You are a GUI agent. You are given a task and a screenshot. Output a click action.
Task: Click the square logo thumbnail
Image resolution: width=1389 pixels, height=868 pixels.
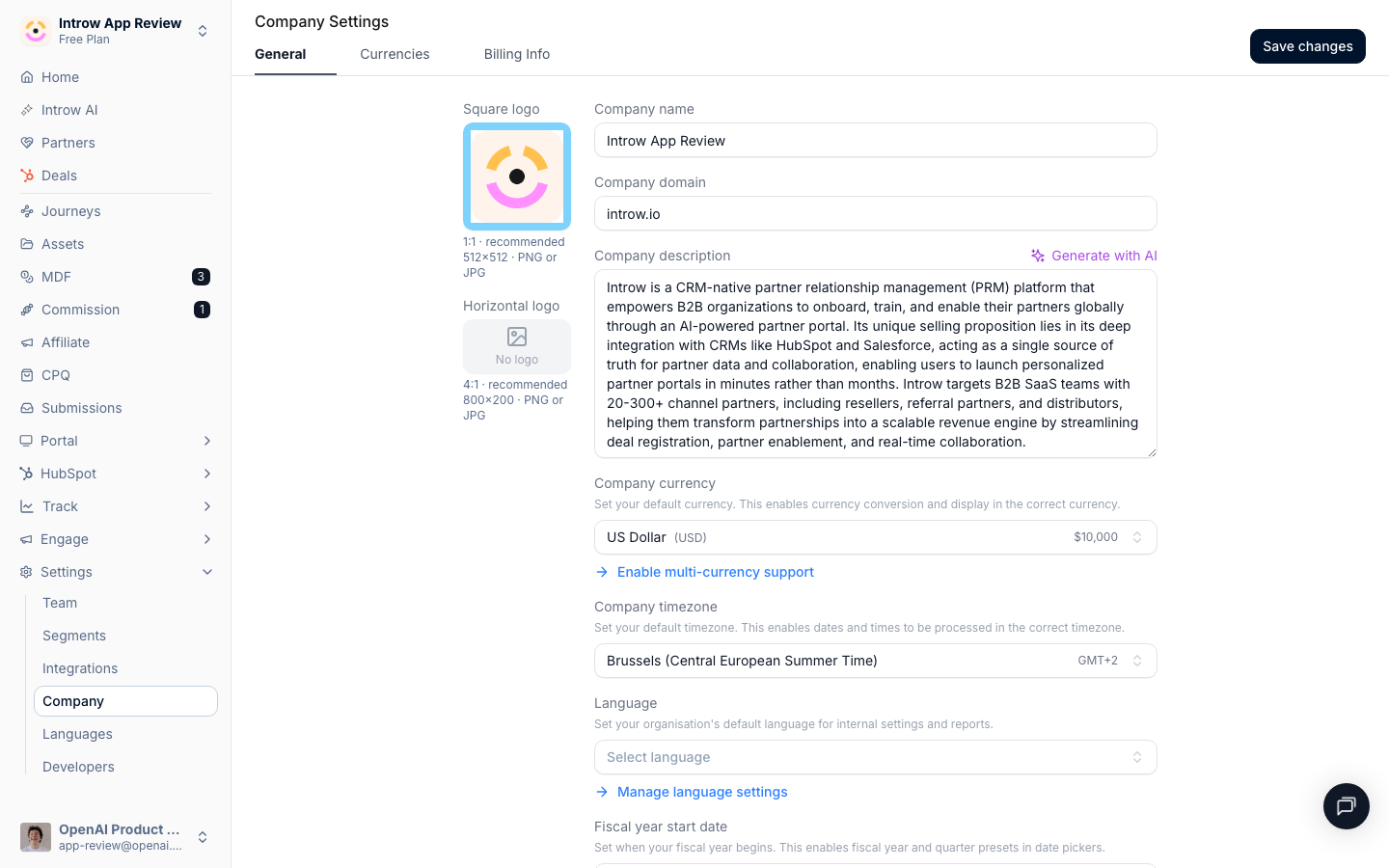[x=517, y=176]
